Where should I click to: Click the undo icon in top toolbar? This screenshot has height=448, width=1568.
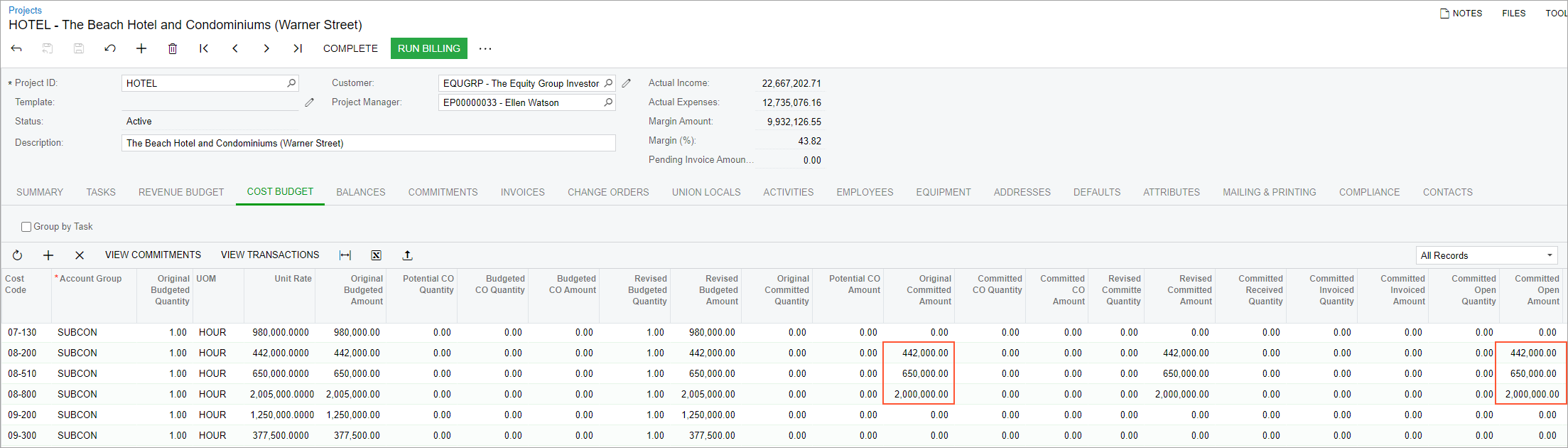coord(110,48)
